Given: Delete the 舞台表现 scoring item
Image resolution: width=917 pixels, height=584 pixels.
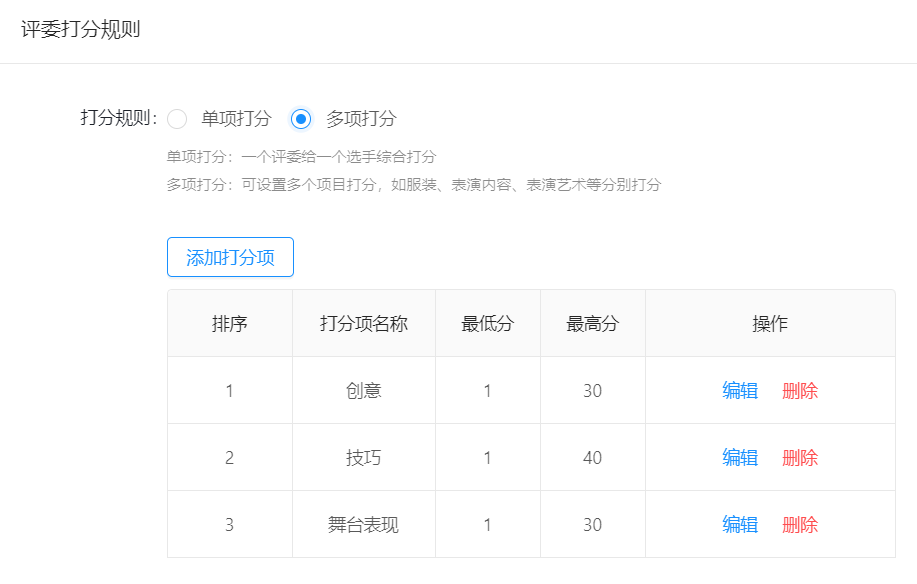Looking at the screenshot, I should (x=800, y=524).
